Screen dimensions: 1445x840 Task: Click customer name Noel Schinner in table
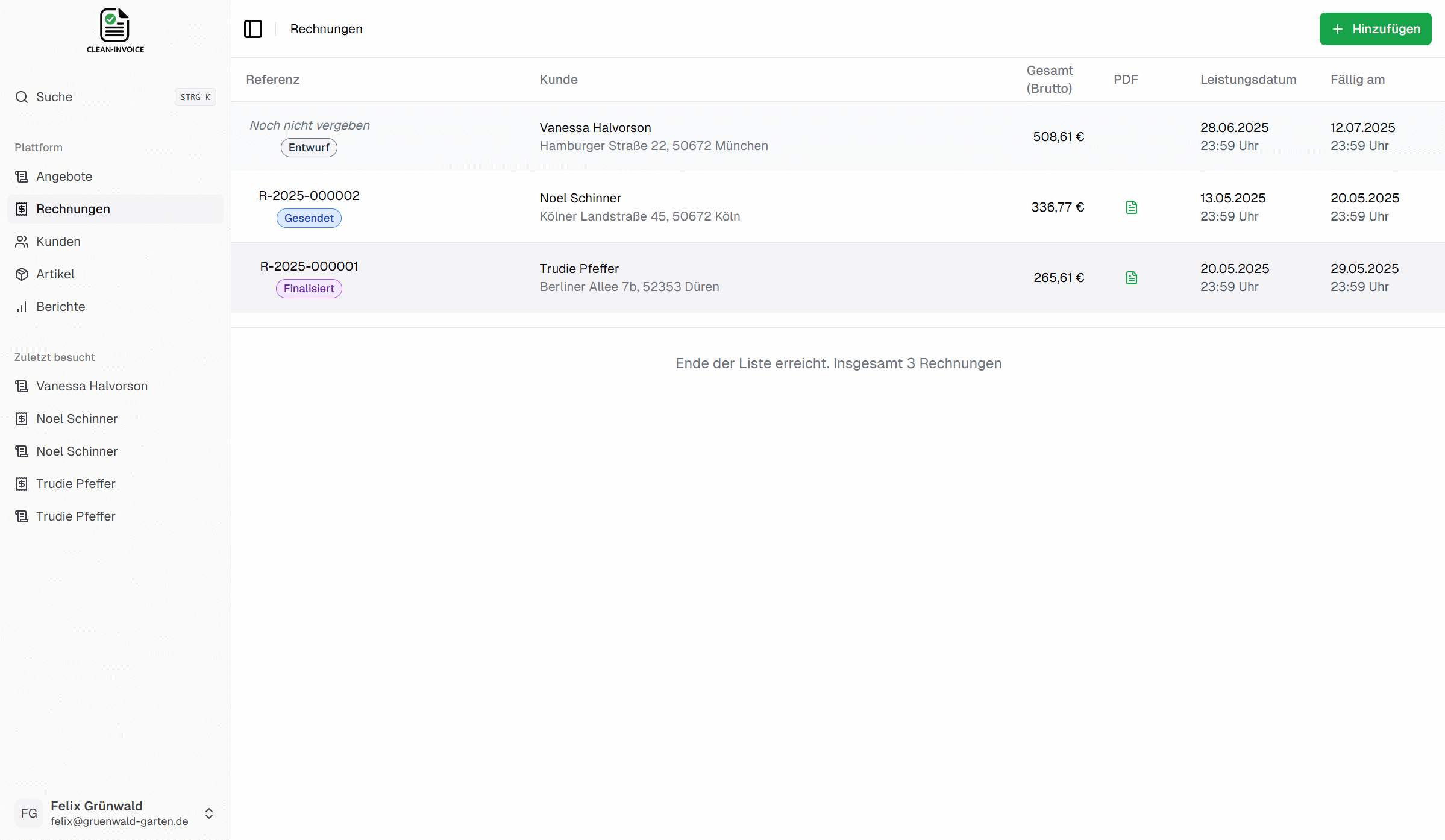(580, 198)
